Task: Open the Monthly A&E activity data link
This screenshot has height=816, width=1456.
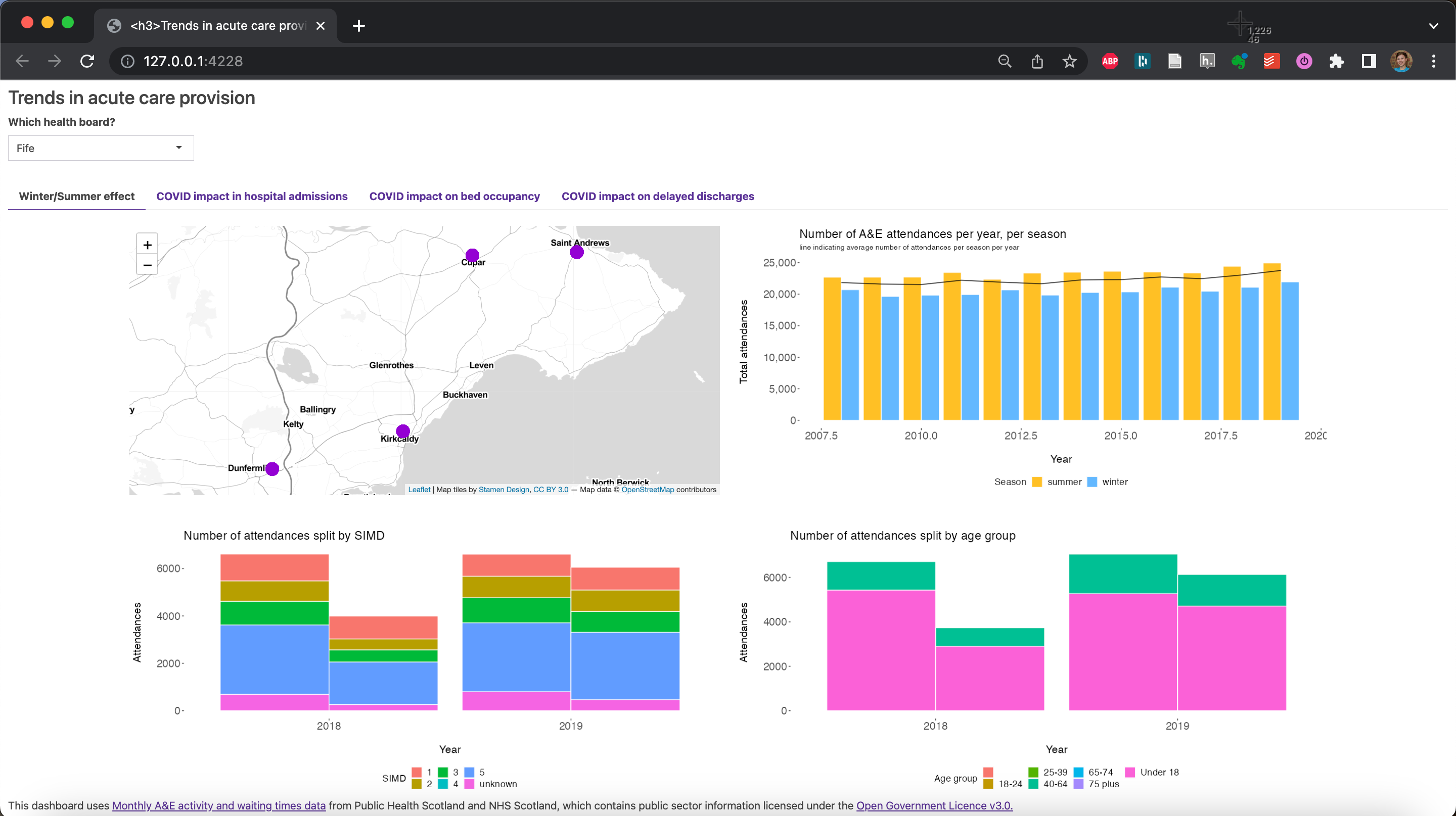Action: (x=219, y=805)
